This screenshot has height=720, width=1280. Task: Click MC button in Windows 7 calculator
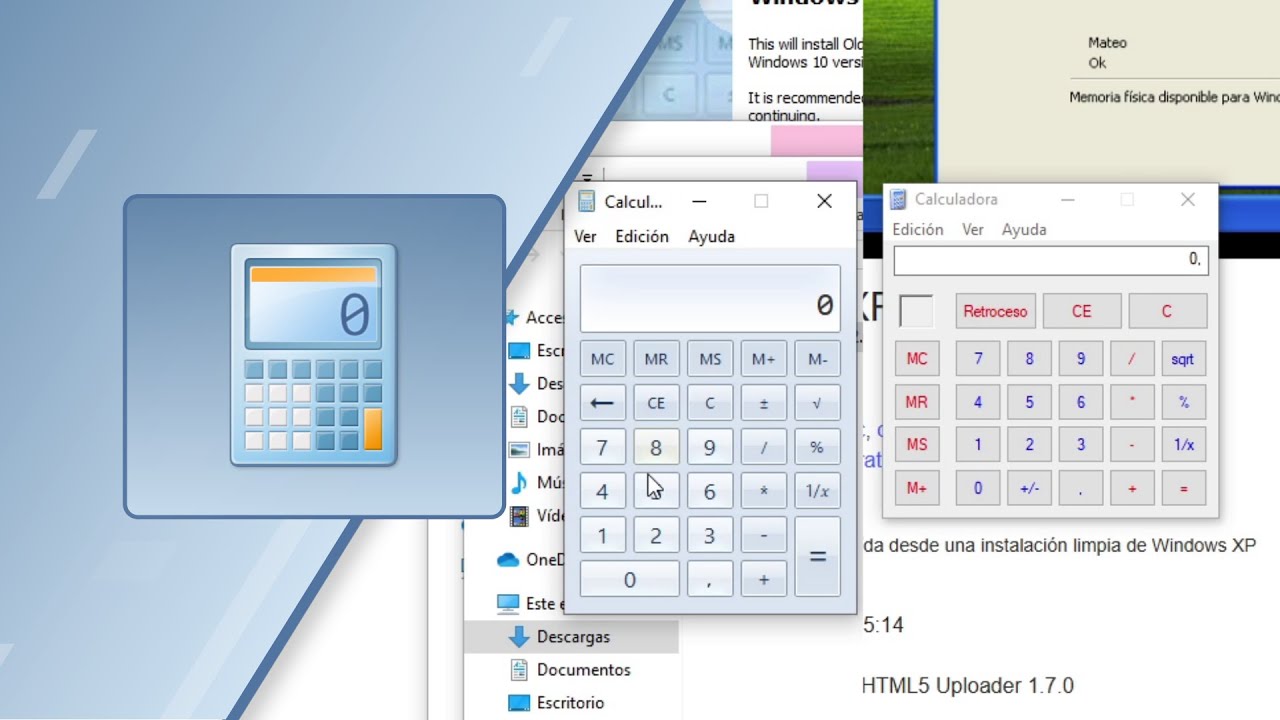click(602, 359)
